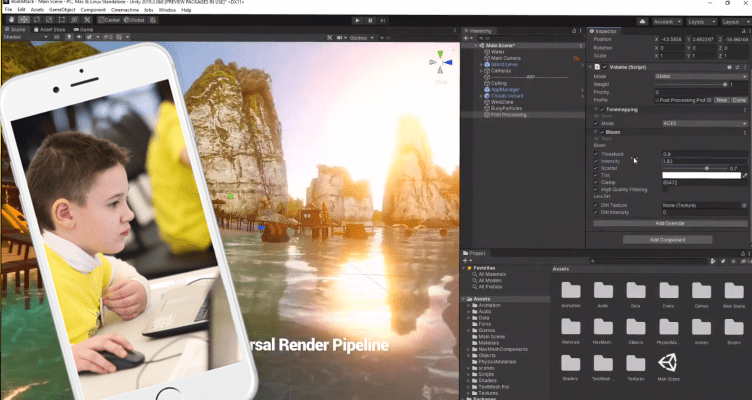Image resolution: width=752 pixels, height=400 pixels.
Task: Open the custom editor tools wrench icon
Action: pos(87,20)
